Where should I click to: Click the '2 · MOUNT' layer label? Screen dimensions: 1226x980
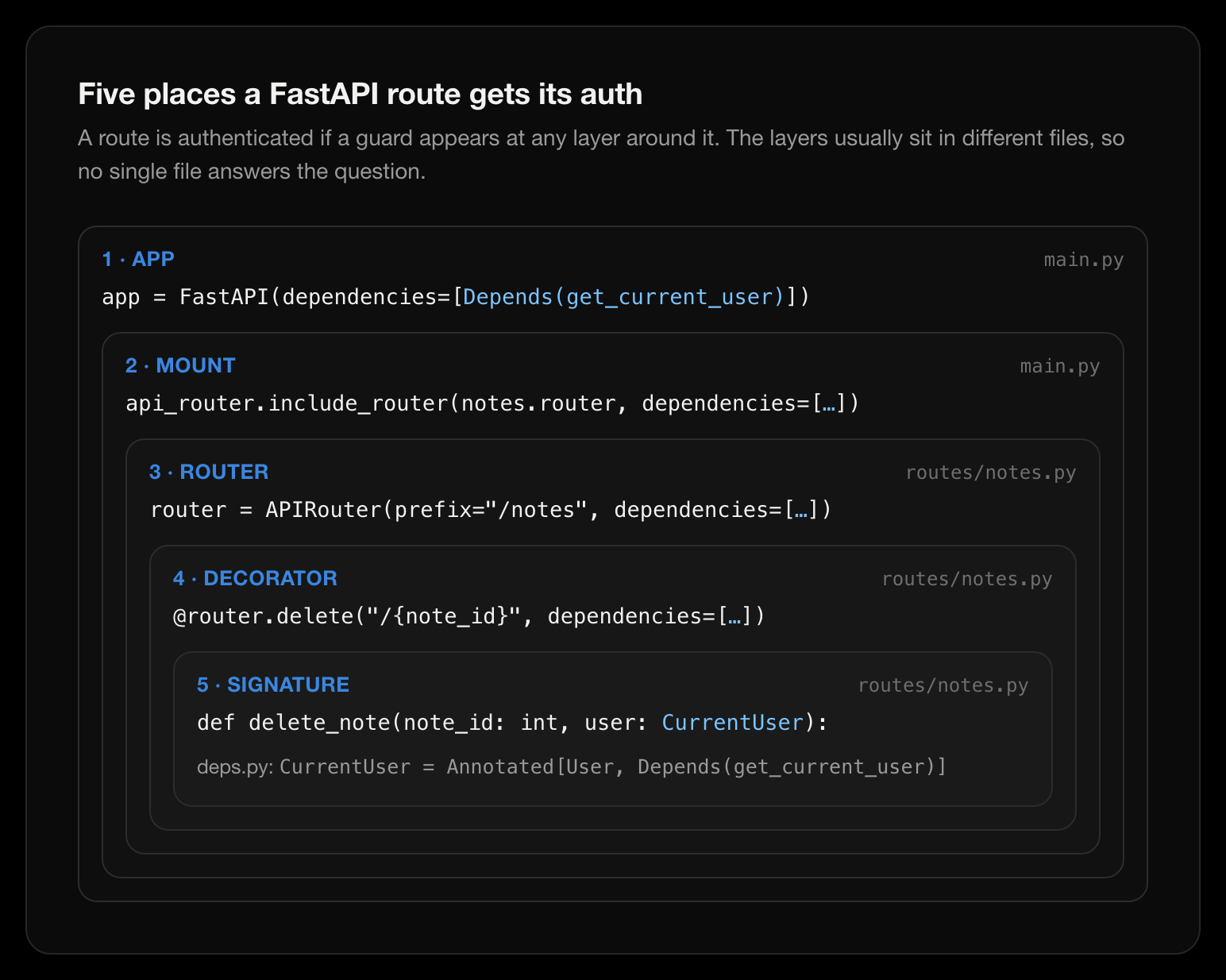click(180, 365)
